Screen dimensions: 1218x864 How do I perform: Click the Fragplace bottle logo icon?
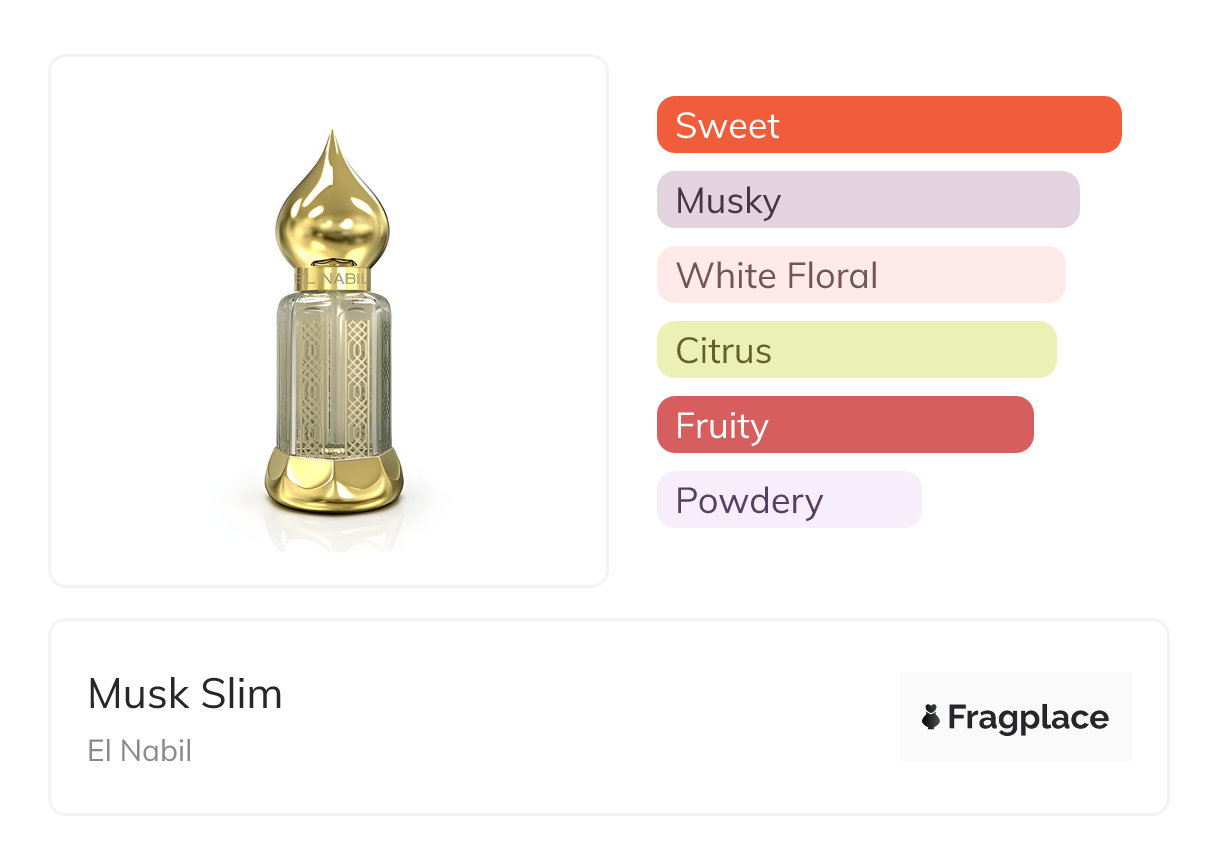click(x=931, y=717)
